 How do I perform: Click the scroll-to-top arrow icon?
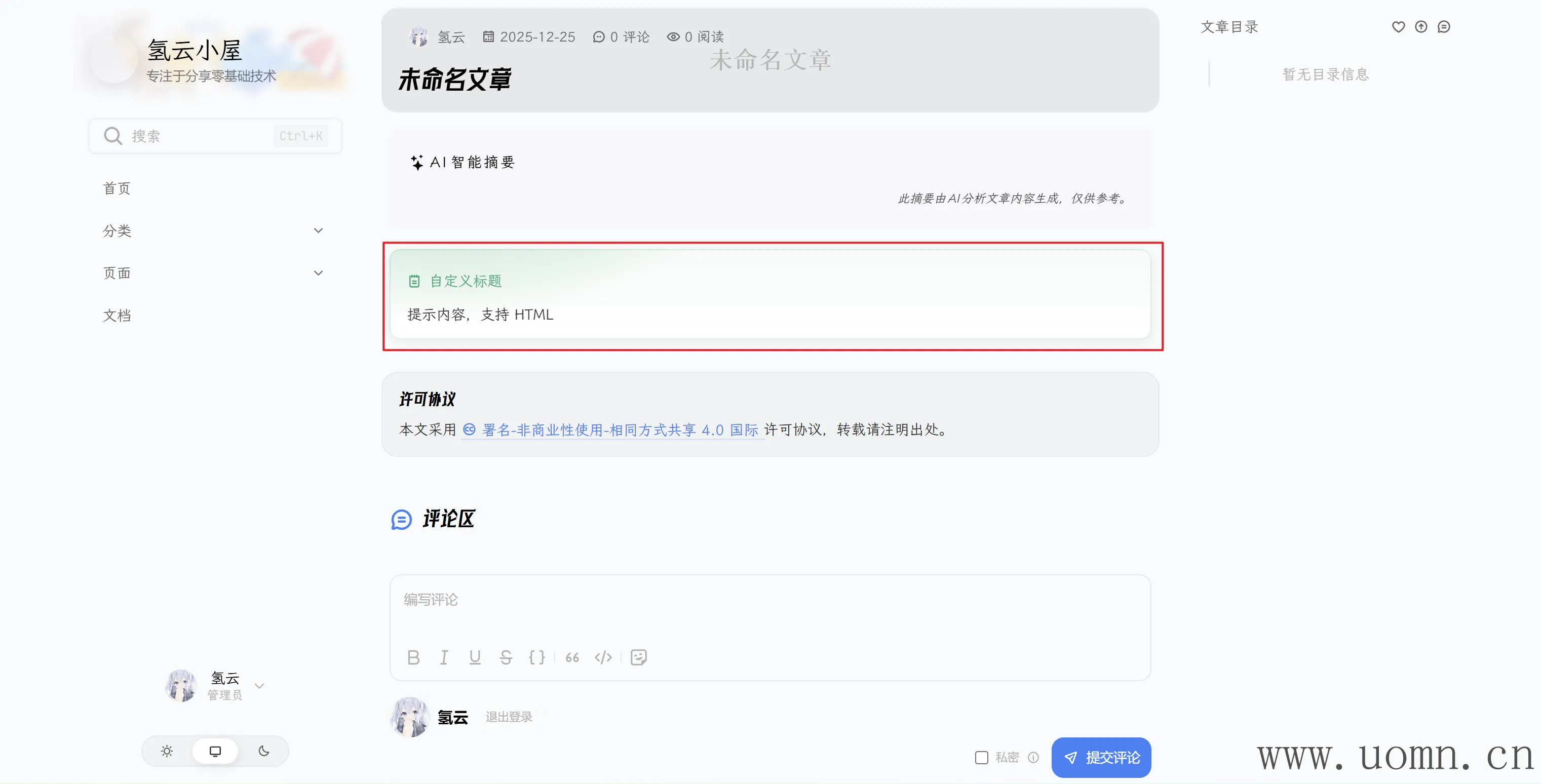1421,27
